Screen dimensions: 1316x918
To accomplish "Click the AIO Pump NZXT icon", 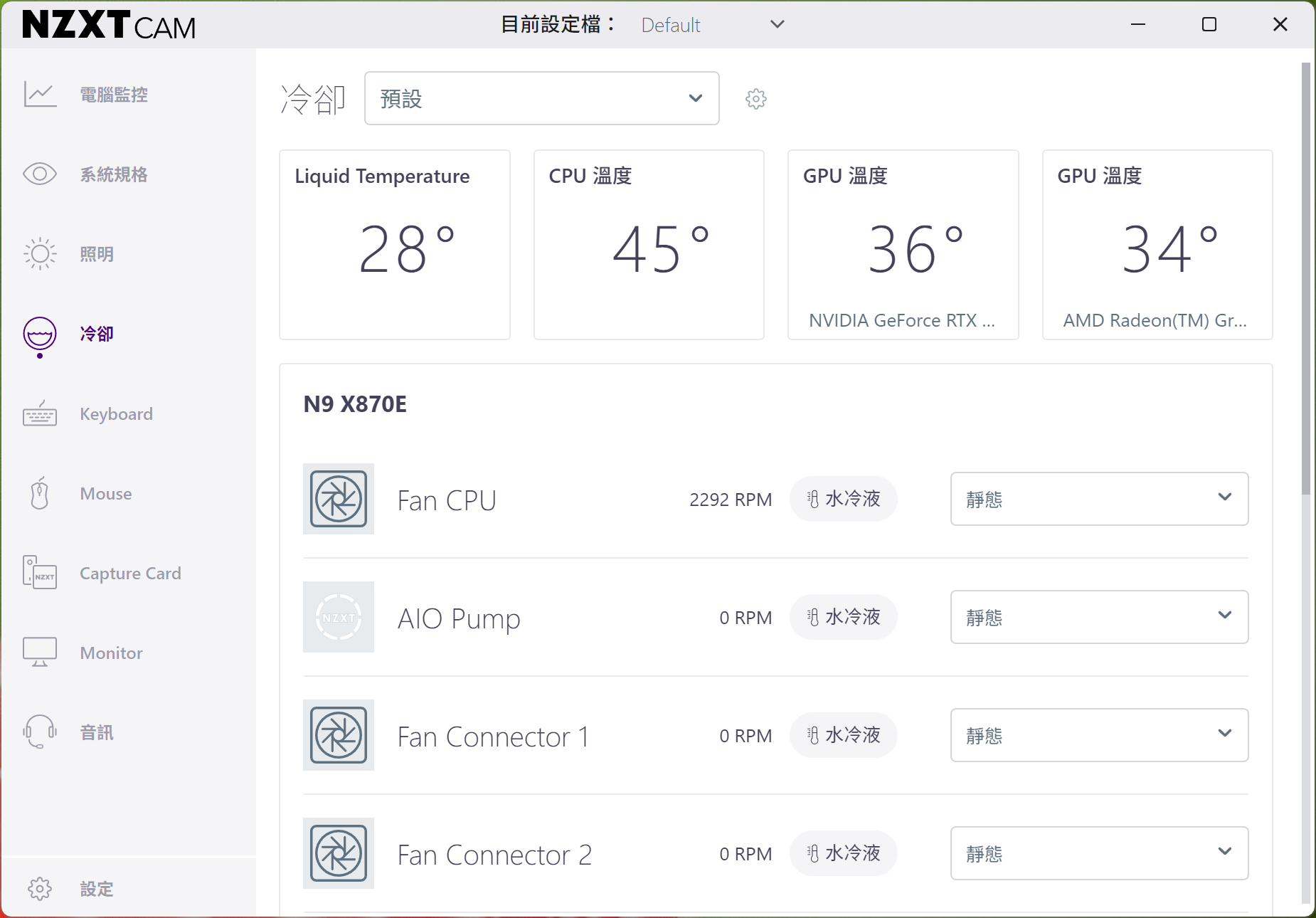I will 339,617.
